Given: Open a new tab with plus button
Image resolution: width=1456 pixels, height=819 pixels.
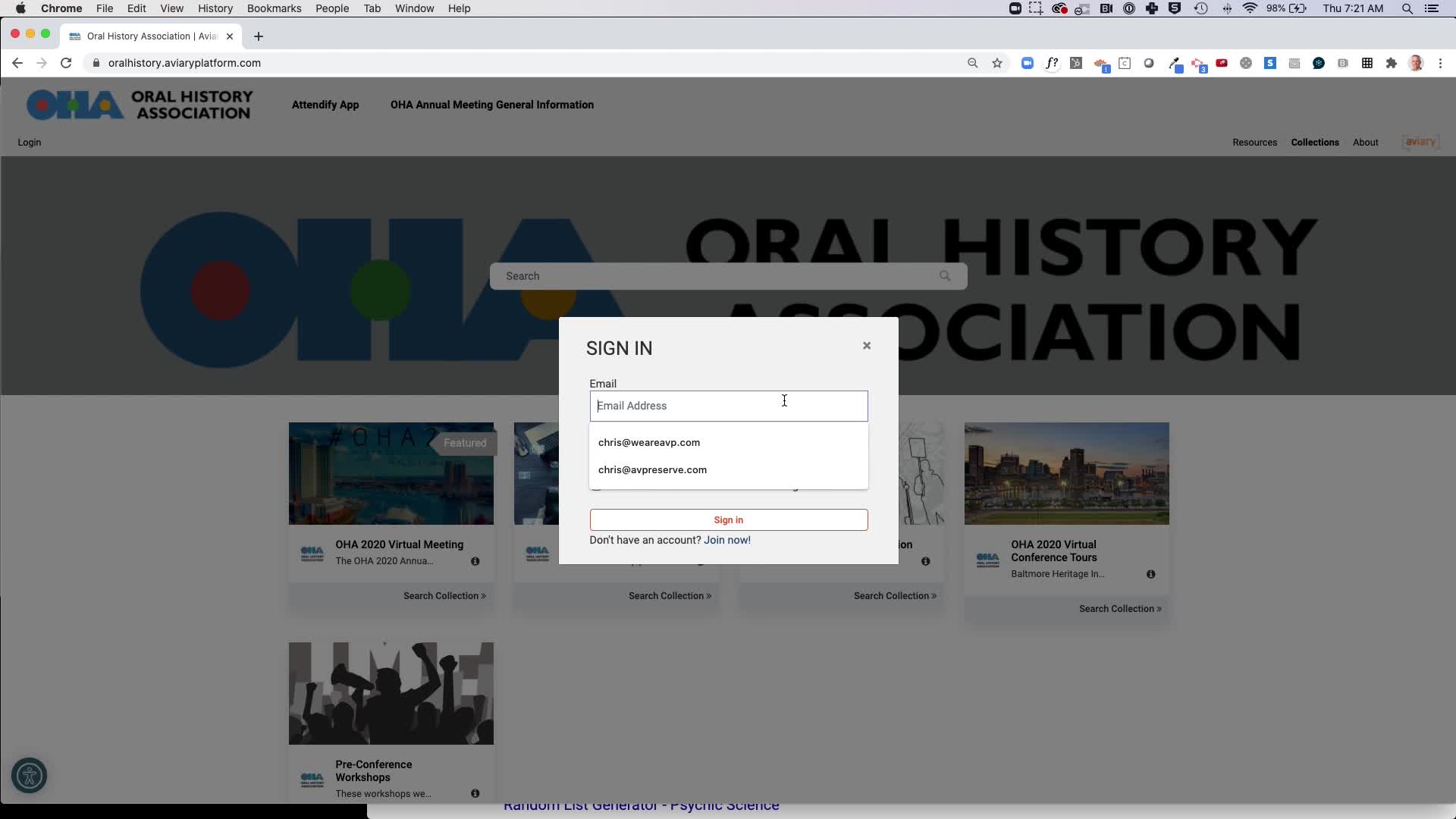Looking at the screenshot, I should [x=259, y=36].
